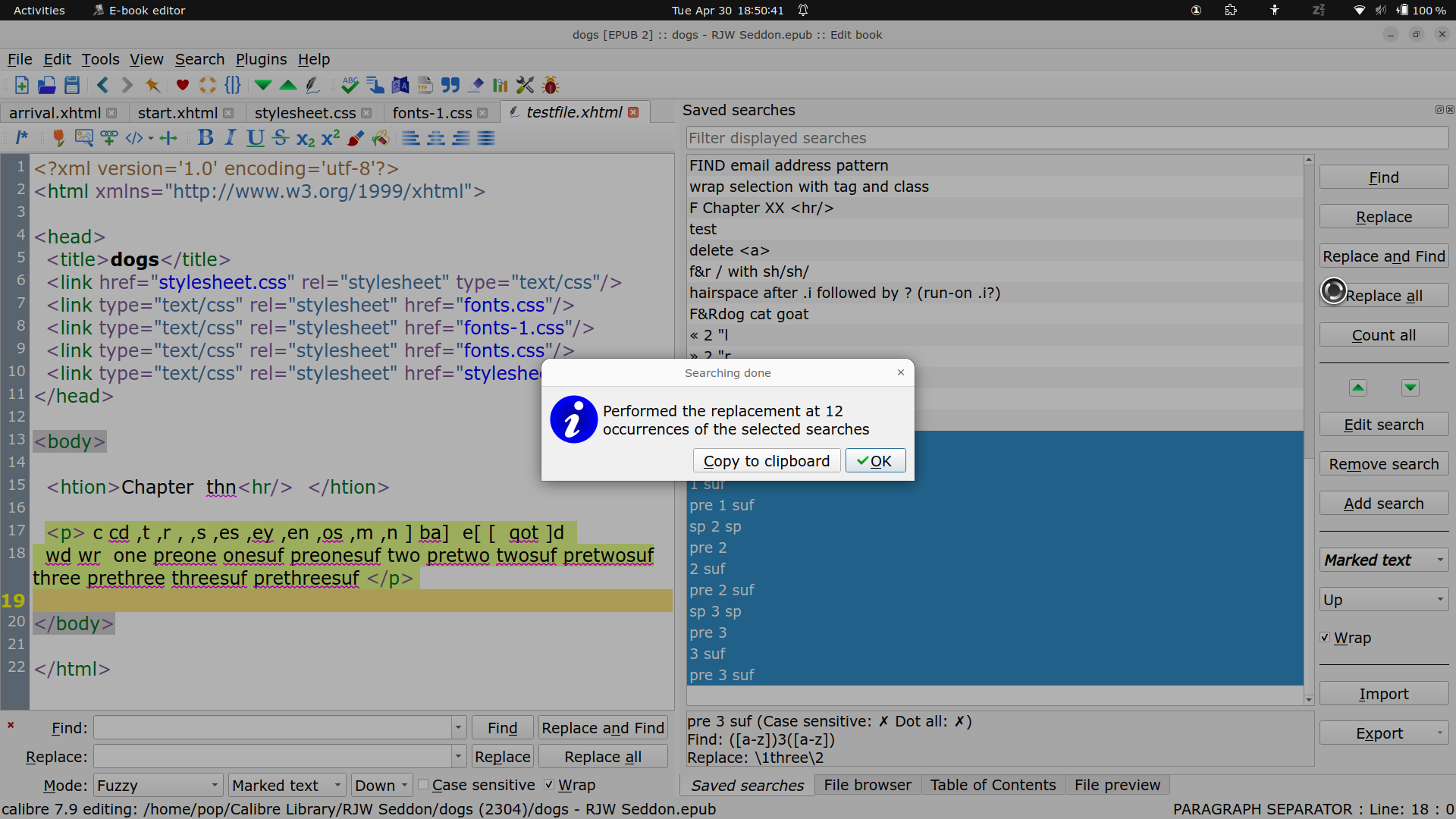The height and width of the screenshot is (819, 1456).
Task: Uncheck Wrap checkbox beside Down direction
Action: coord(549,785)
